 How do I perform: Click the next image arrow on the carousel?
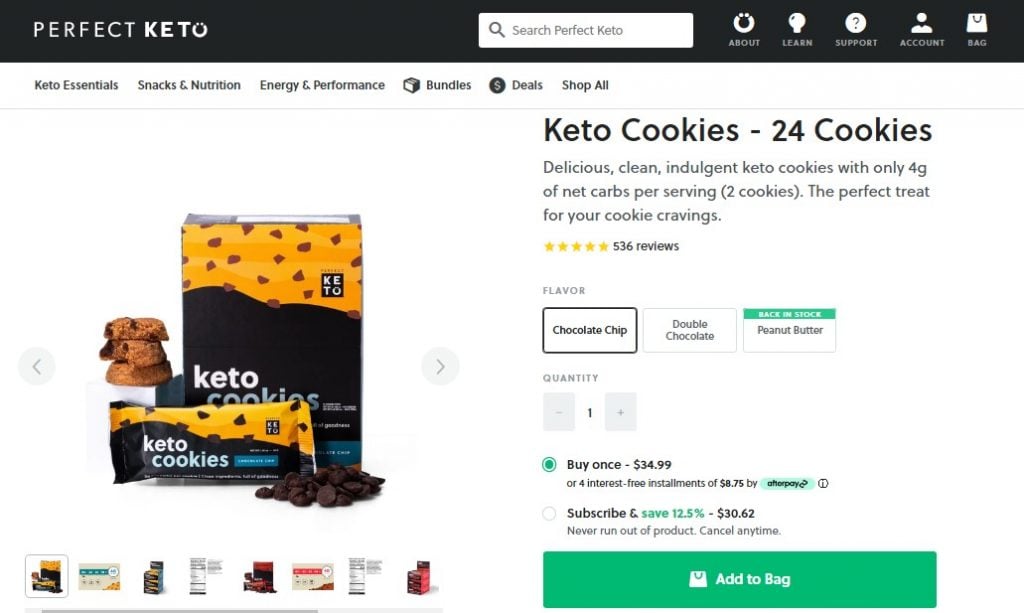(x=440, y=367)
